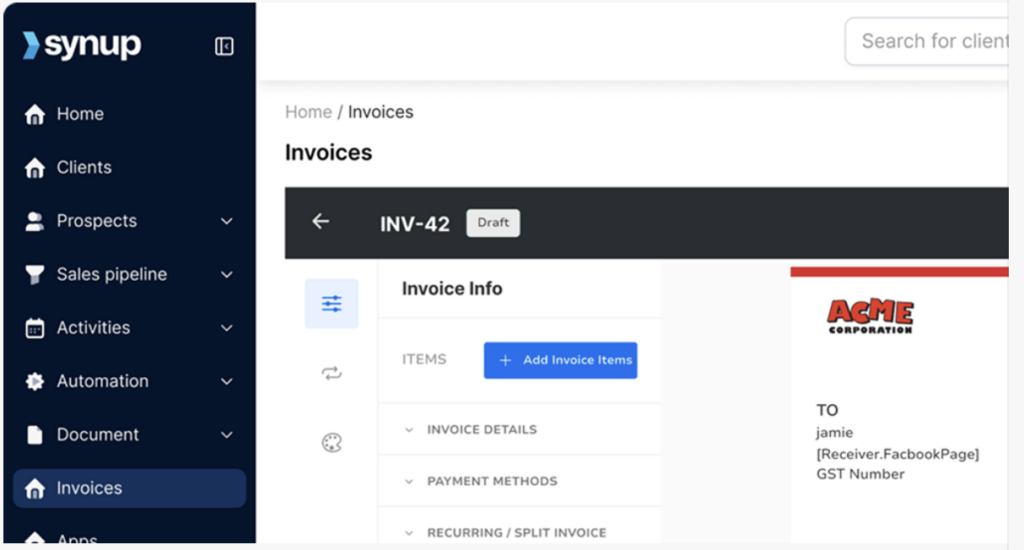The image size is (1024, 550).
Task: Select Document in the sidebar
Action: click(97, 434)
